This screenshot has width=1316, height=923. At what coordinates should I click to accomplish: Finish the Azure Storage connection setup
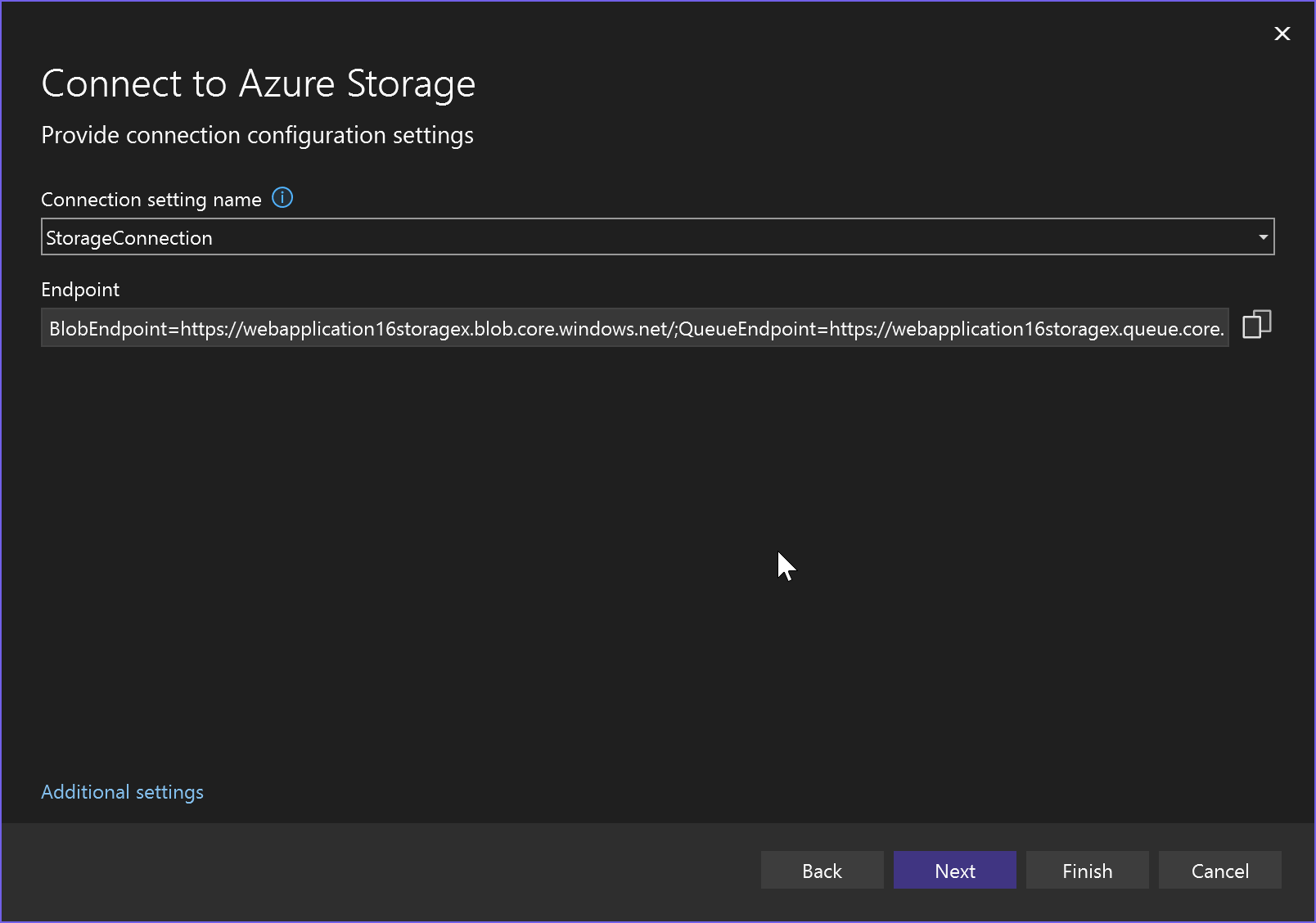[x=1086, y=870]
